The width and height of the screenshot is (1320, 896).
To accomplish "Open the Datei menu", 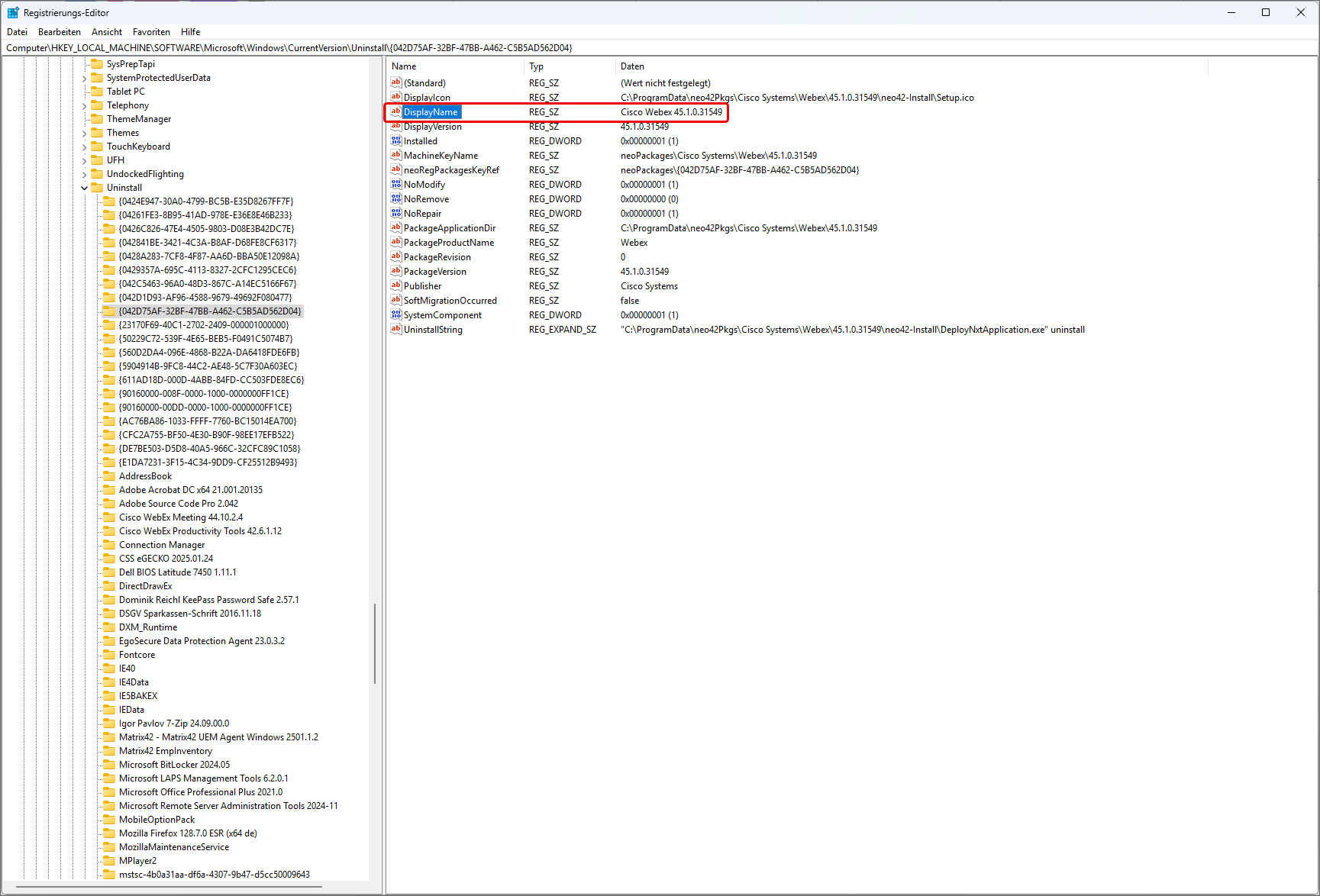I will pyautogui.click(x=17, y=32).
